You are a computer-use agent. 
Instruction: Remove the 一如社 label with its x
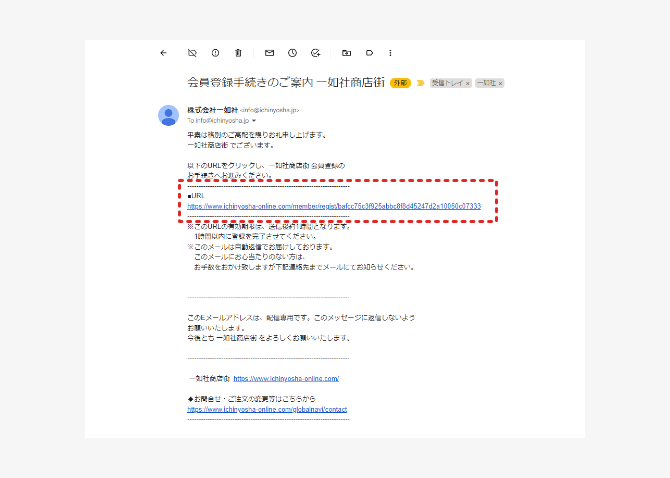pyautogui.click(x=500, y=83)
